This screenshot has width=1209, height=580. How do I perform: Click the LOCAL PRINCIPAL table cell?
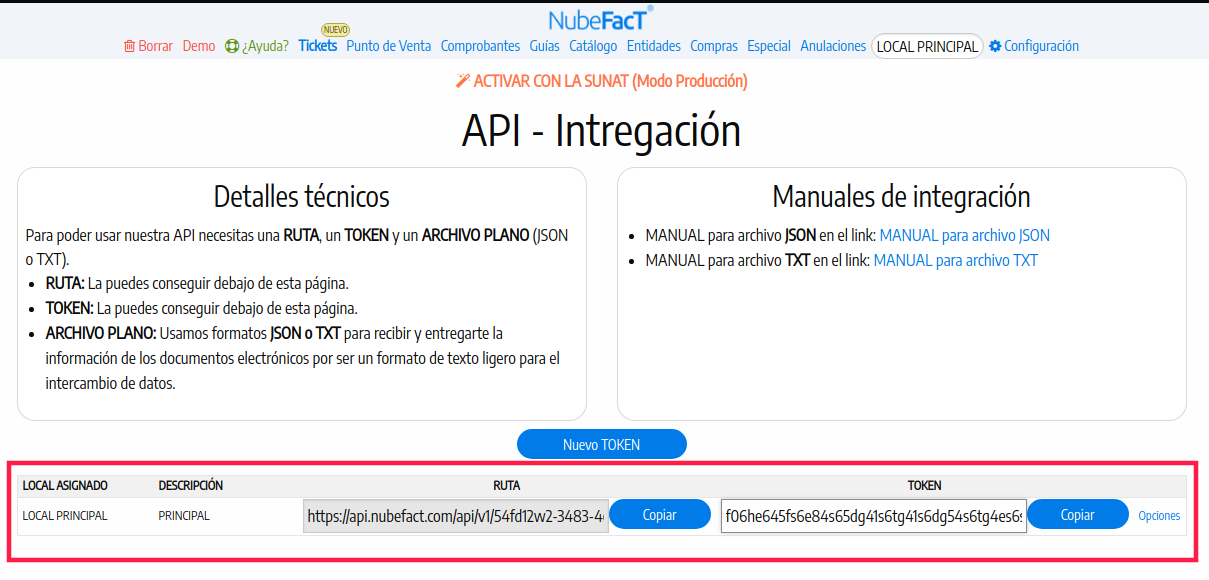(x=65, y=516)
